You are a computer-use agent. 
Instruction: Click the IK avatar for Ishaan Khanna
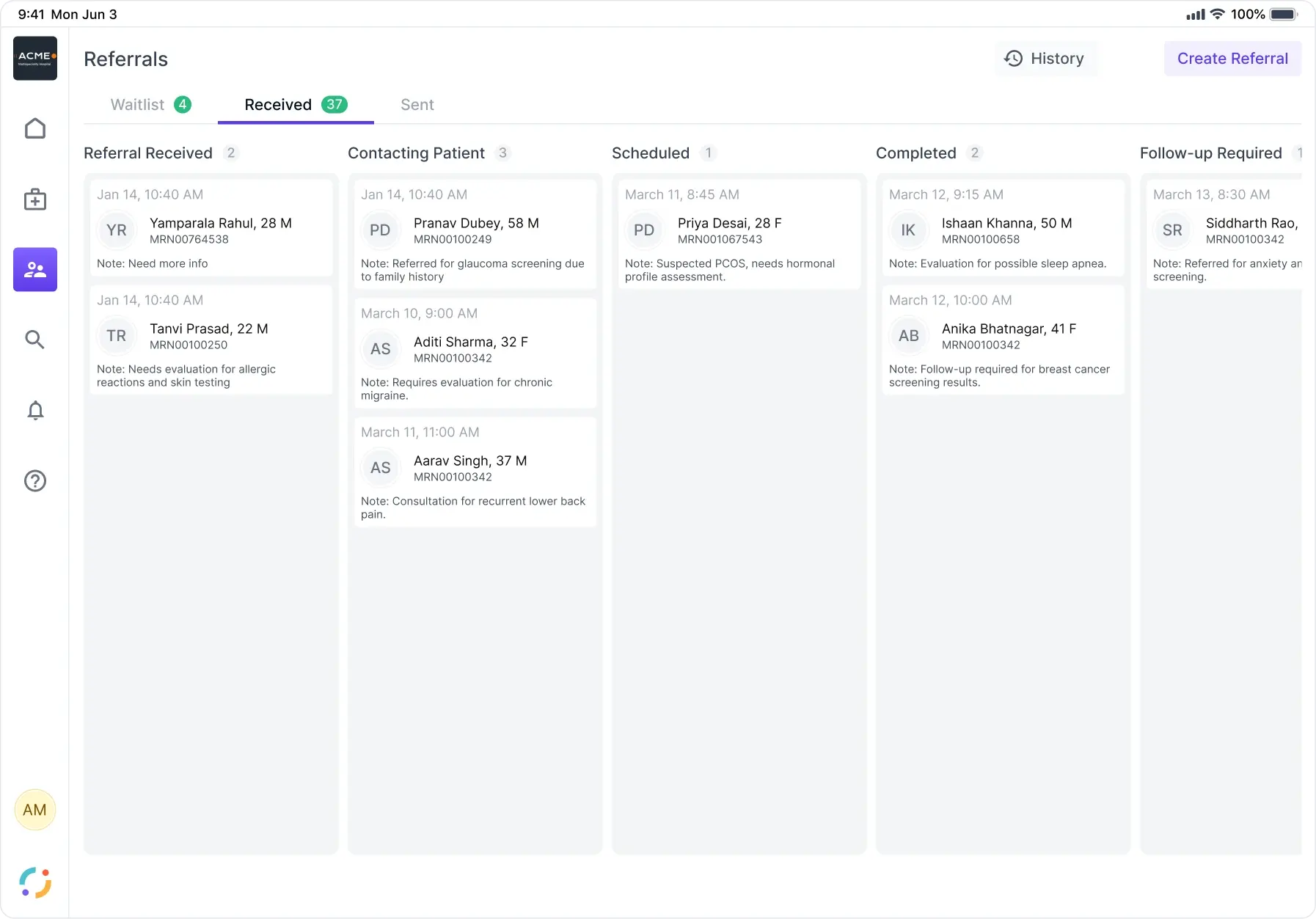(x=908, y=230)
